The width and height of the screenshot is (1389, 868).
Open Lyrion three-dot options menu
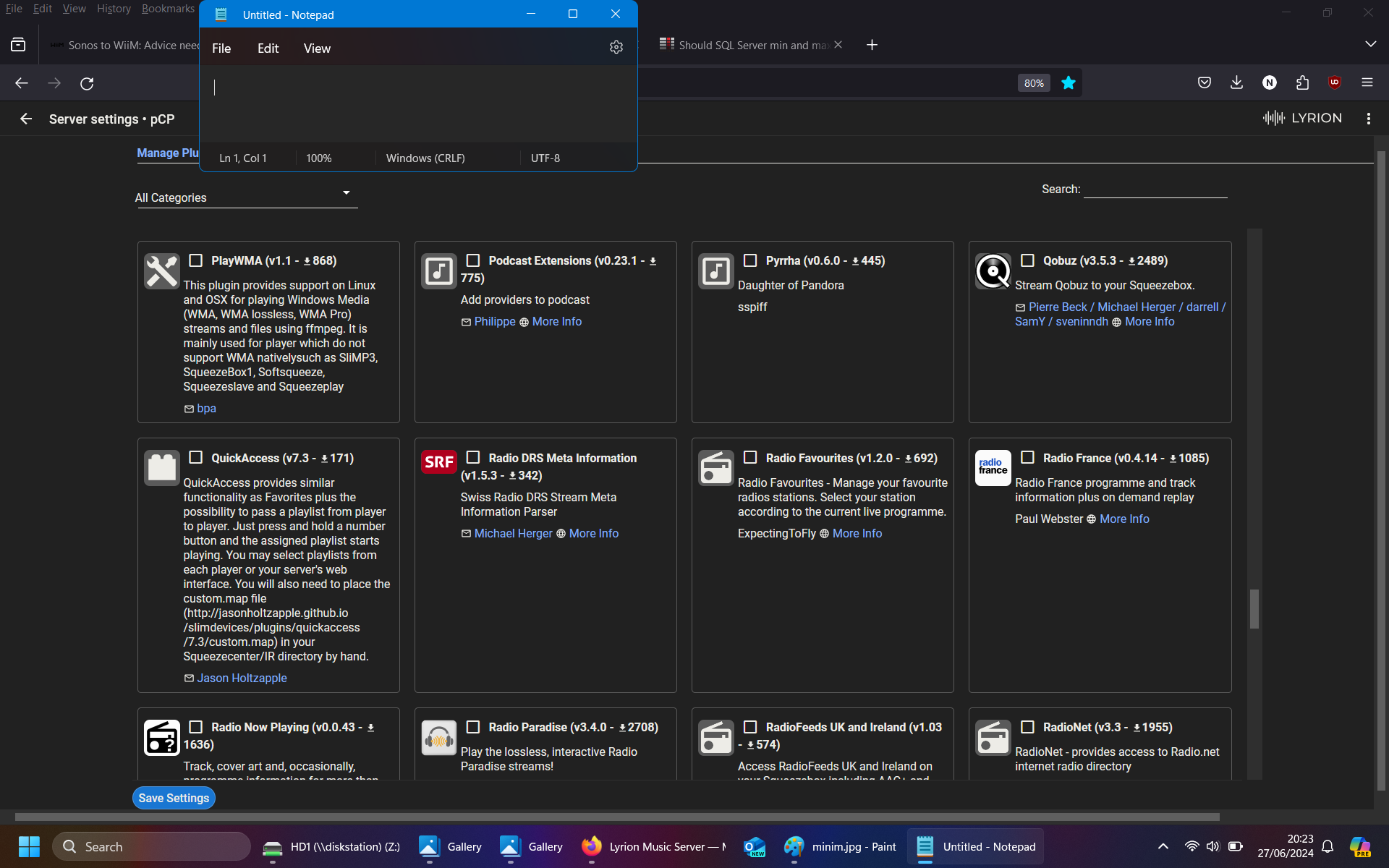(1368, 119)
